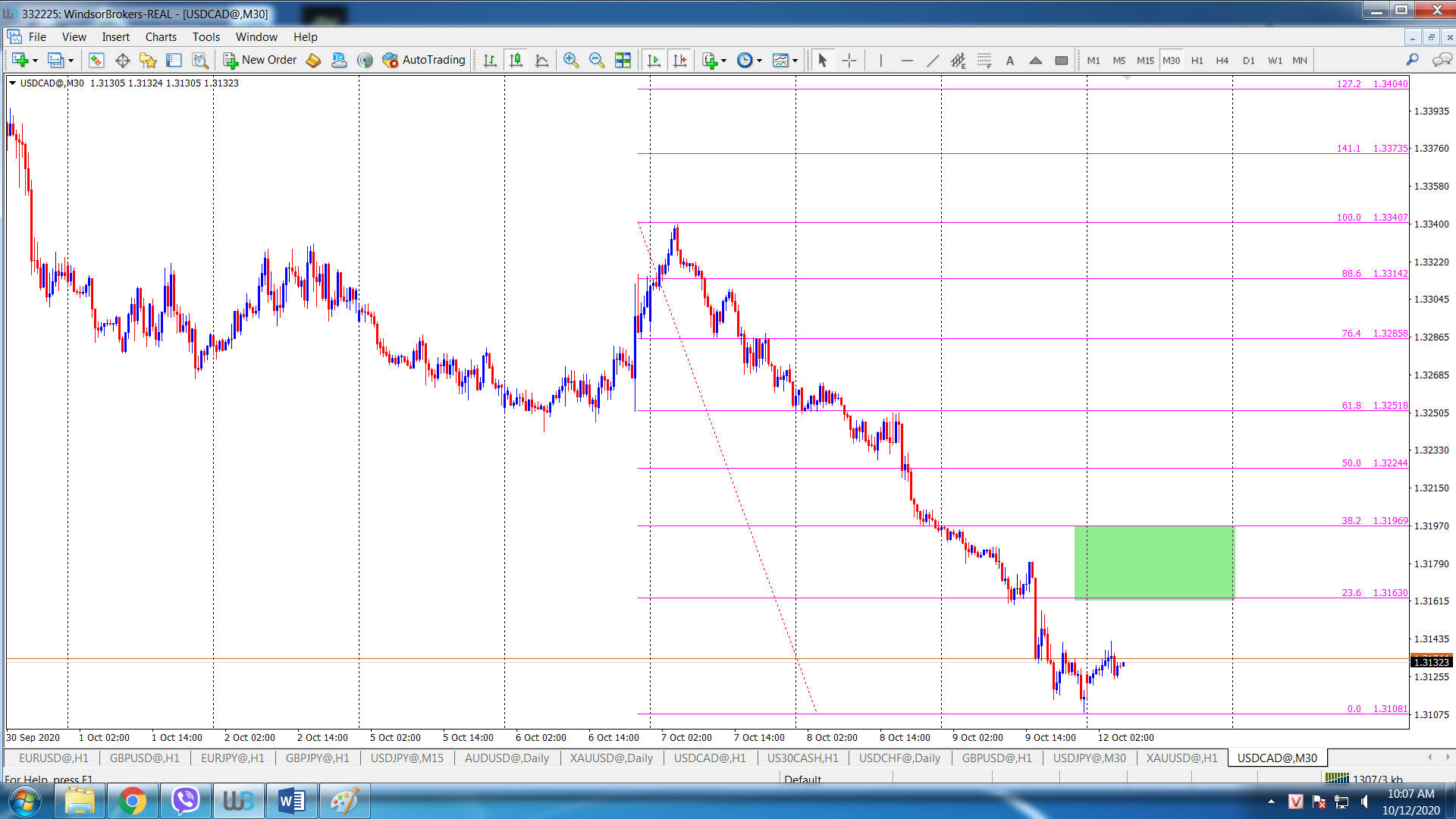Switch timeframe to M1
The image size is (1456, 819).
point(1094,61)
